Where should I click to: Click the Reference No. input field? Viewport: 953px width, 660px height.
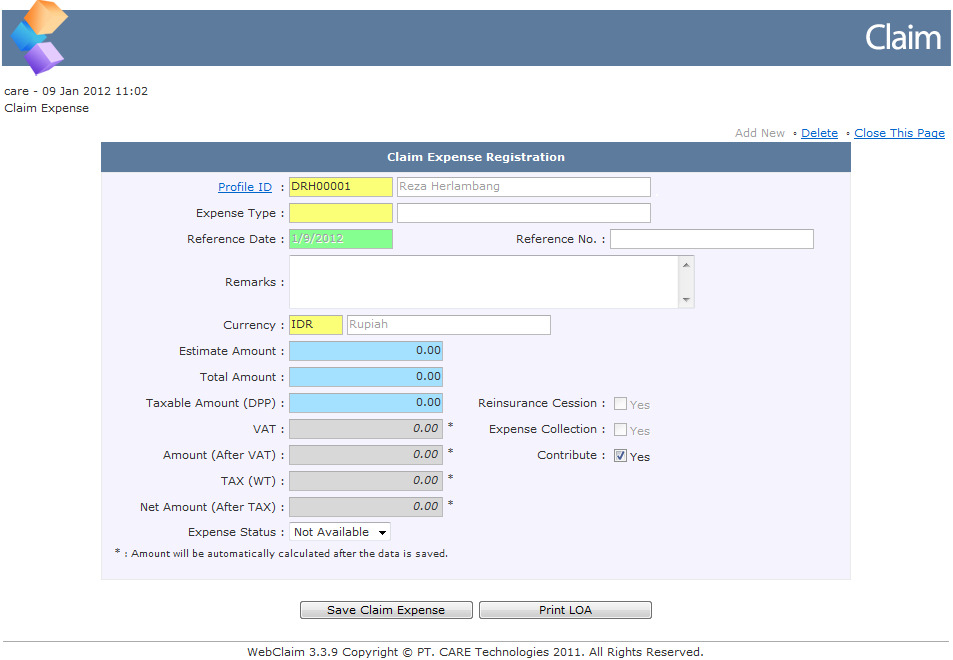pyautogui.click(x=711, y=239)
